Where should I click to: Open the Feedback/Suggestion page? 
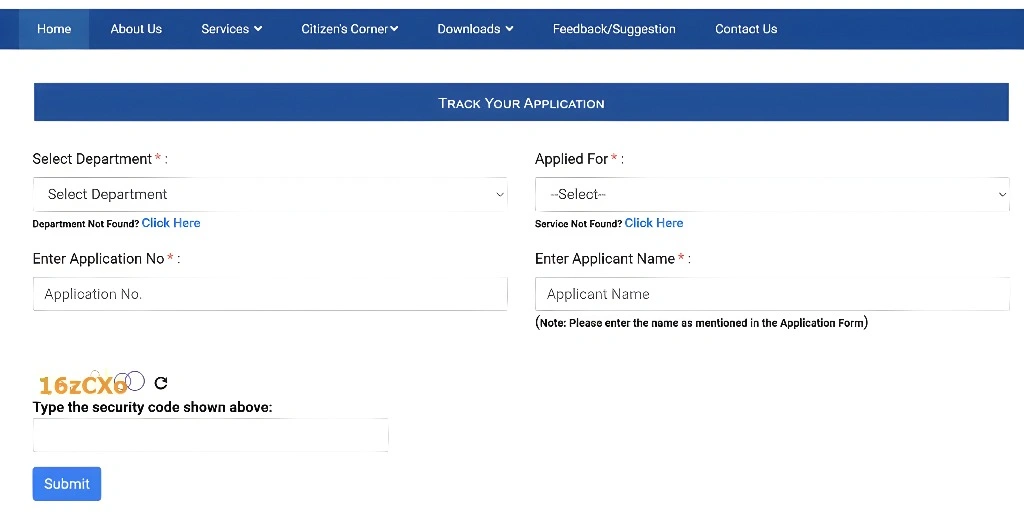coord(614,29)
